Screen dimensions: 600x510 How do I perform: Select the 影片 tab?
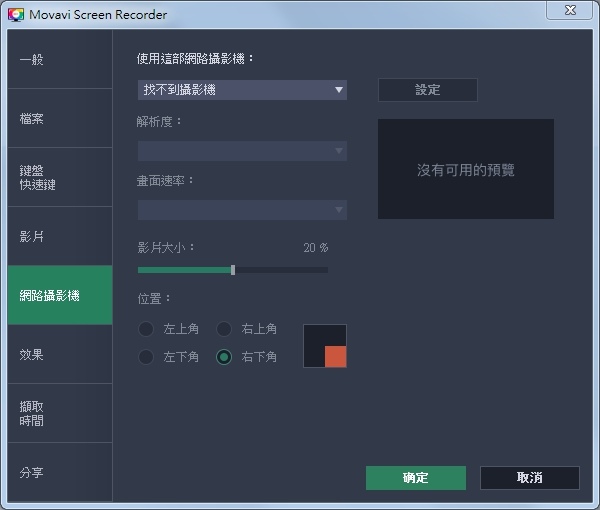click(60, 236)
